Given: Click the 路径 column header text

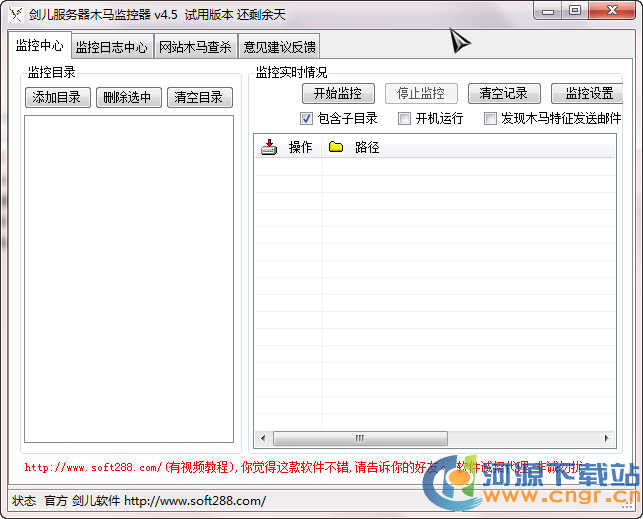Looking at the screenshot, I should pyautogui.click(x=367, y=147).
